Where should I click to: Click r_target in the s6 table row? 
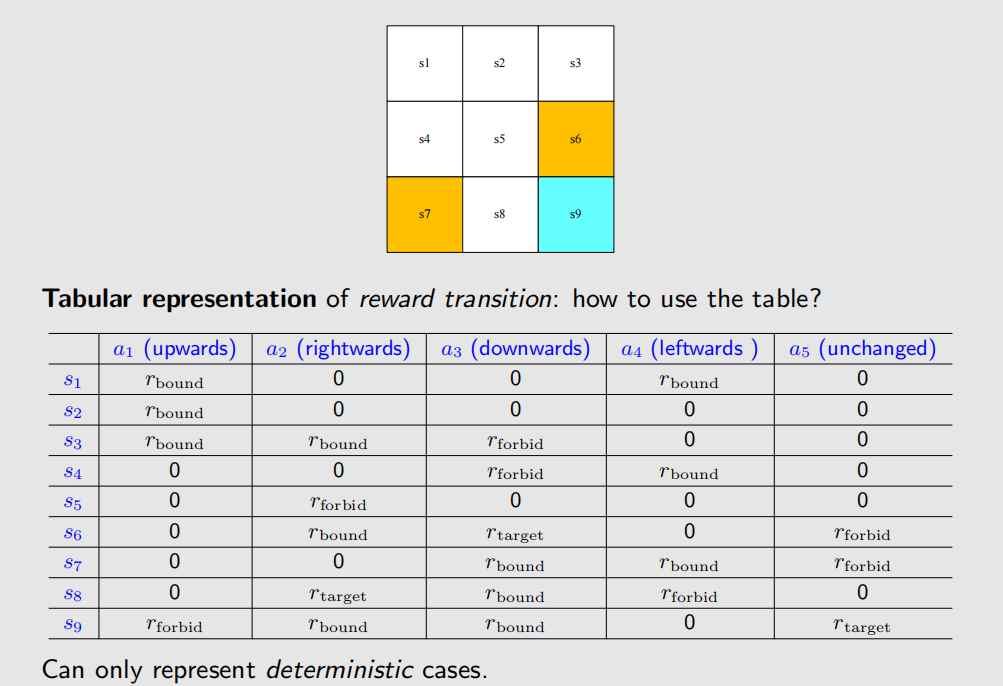click(515, 533)
